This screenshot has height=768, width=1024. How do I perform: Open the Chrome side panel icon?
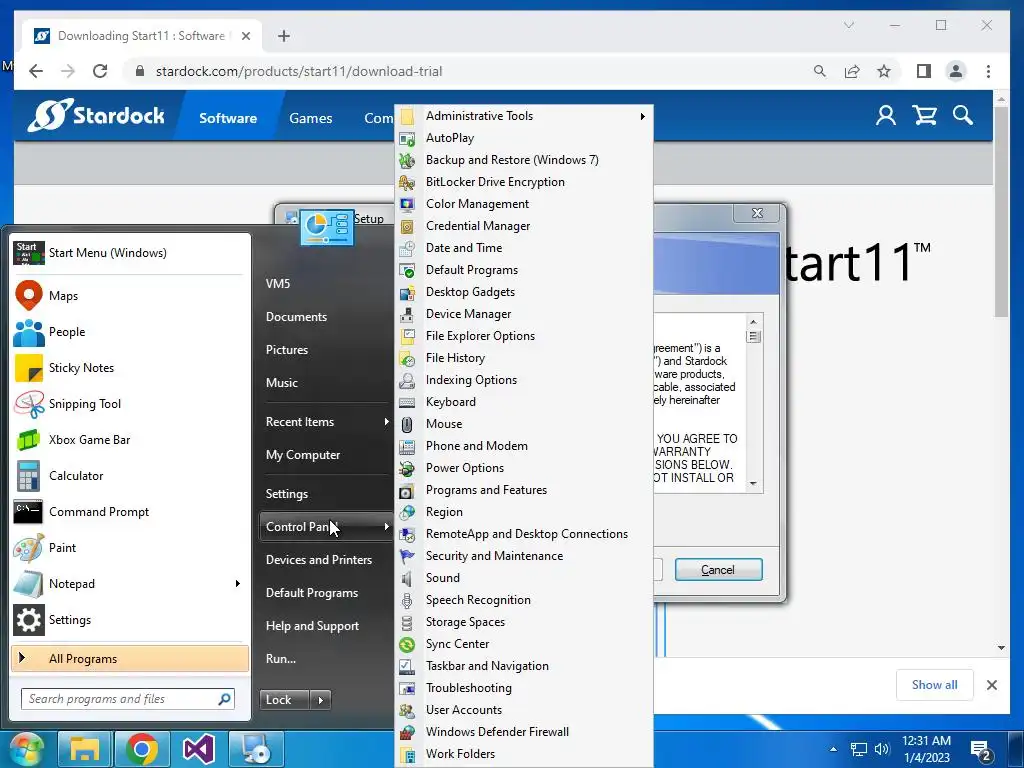(923, 71)
